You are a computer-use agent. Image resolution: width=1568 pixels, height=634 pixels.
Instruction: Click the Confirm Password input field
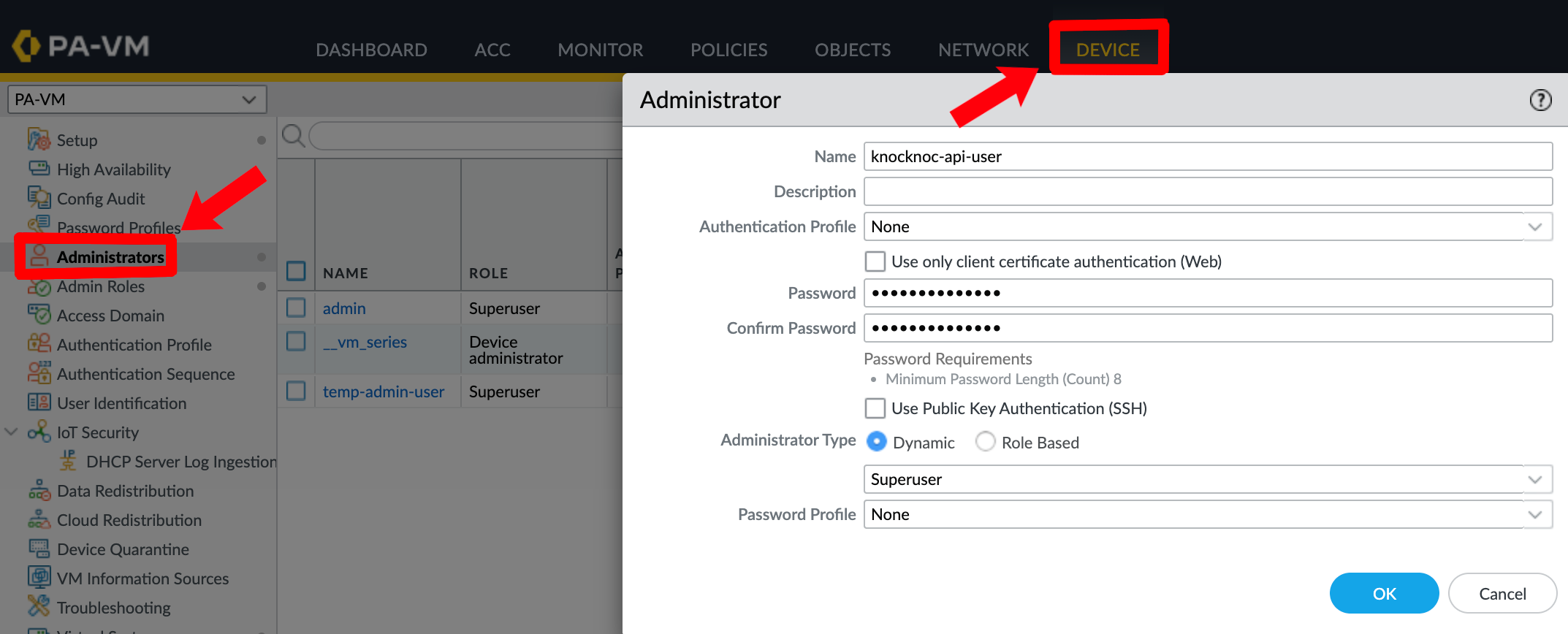pyautogui.click(x=1208, y=328)
